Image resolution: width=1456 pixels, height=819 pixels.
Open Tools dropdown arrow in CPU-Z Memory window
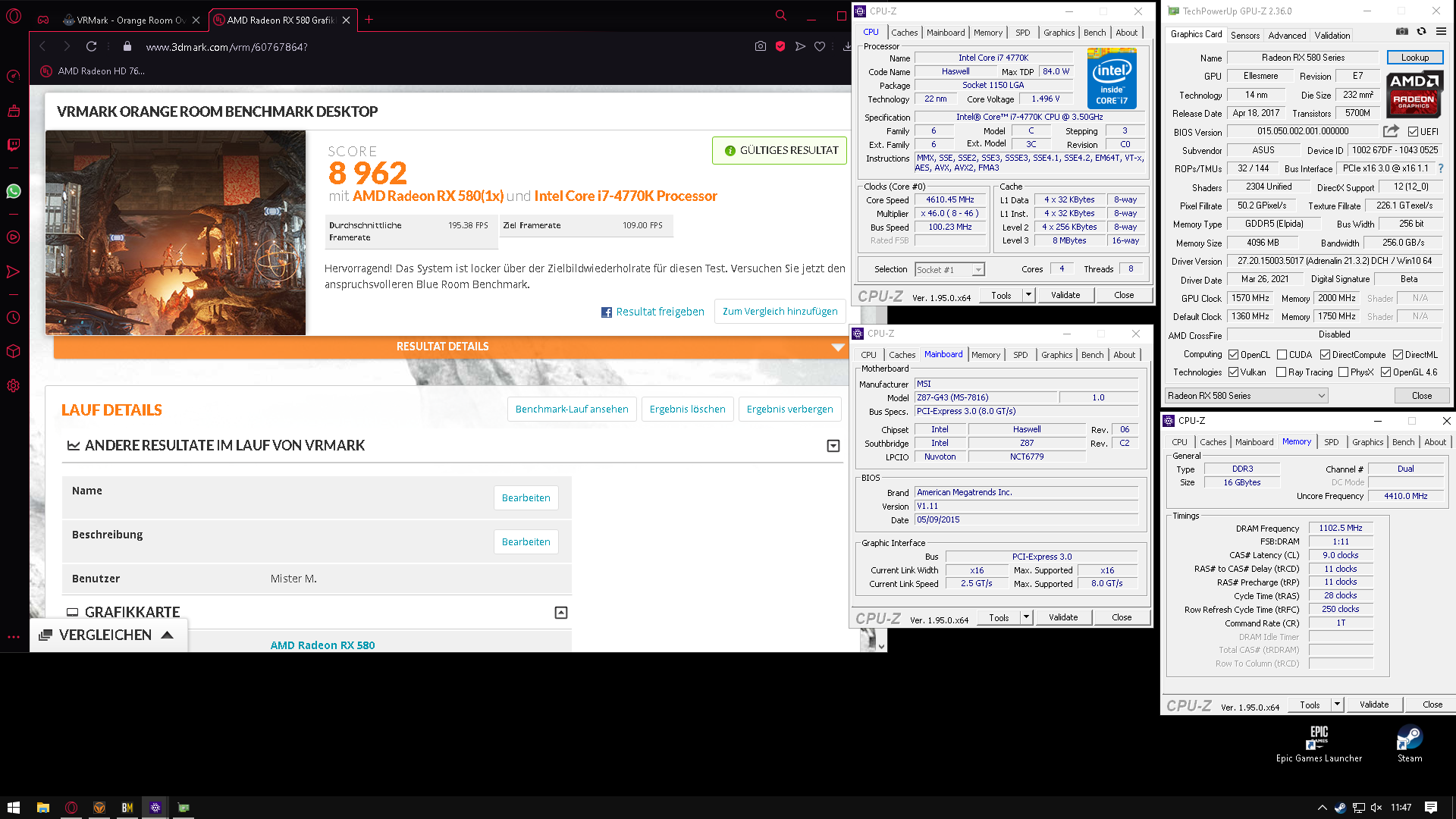tap(1337, 704)
